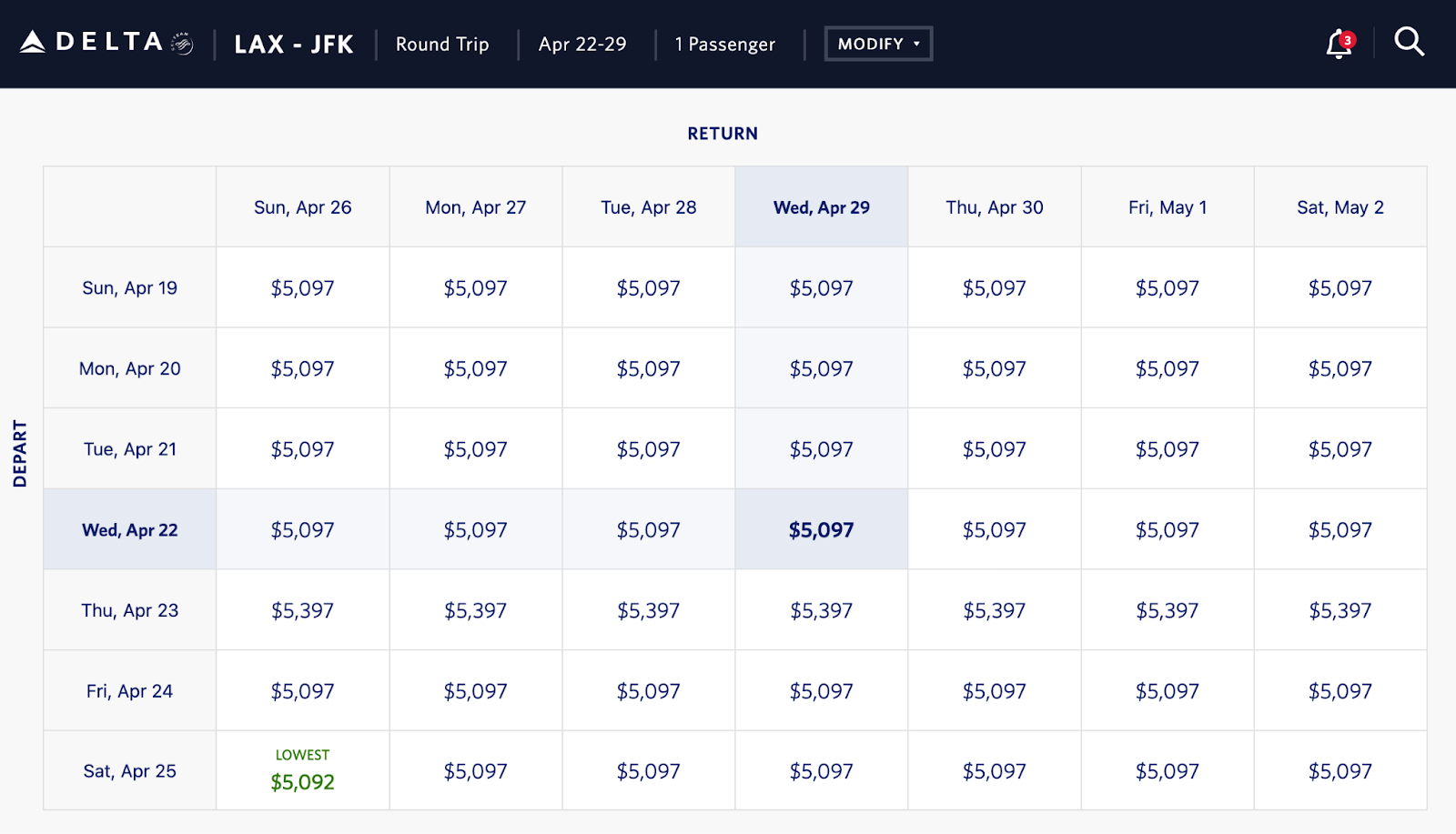Click the Sat, Apr 25 depart row header

129,771
